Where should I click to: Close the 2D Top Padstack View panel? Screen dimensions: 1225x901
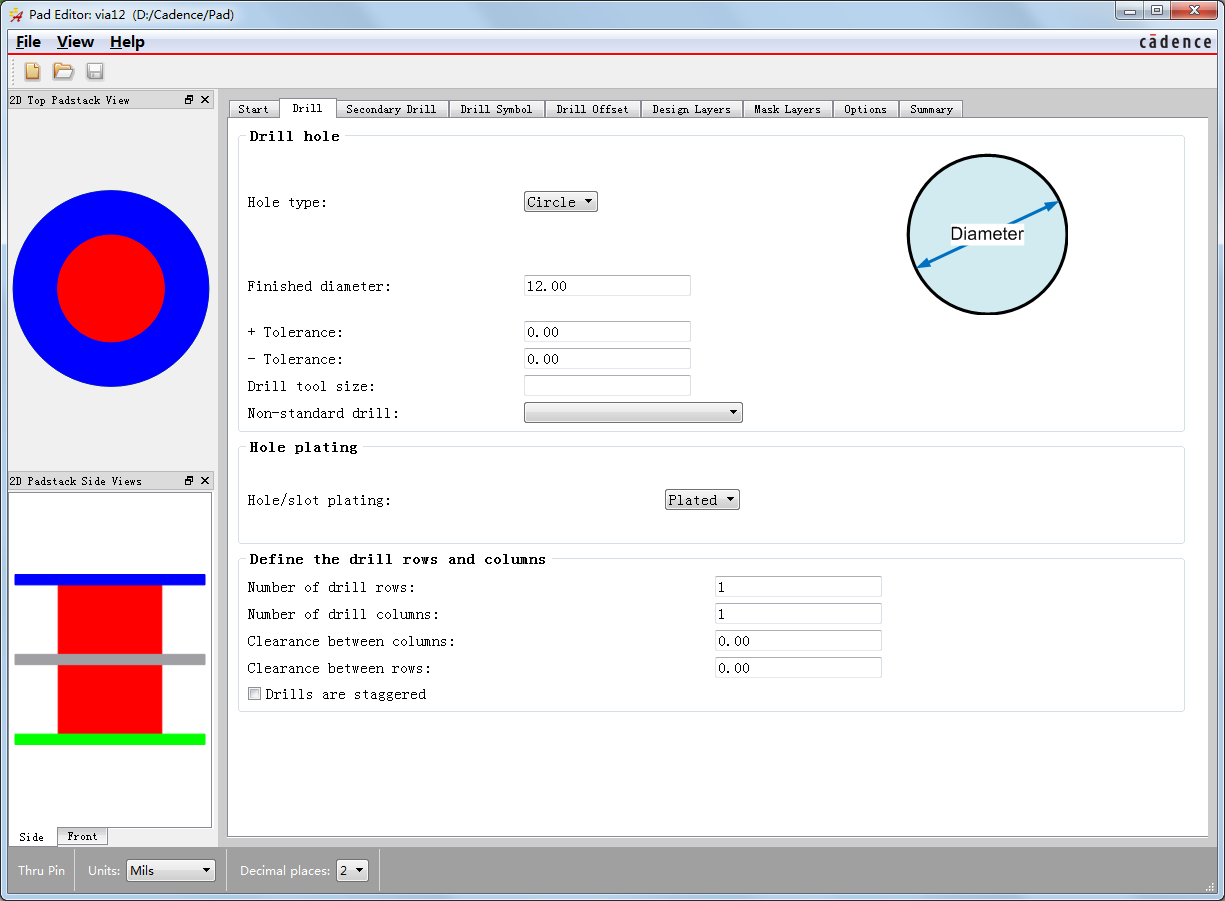(x=205, y=100)
